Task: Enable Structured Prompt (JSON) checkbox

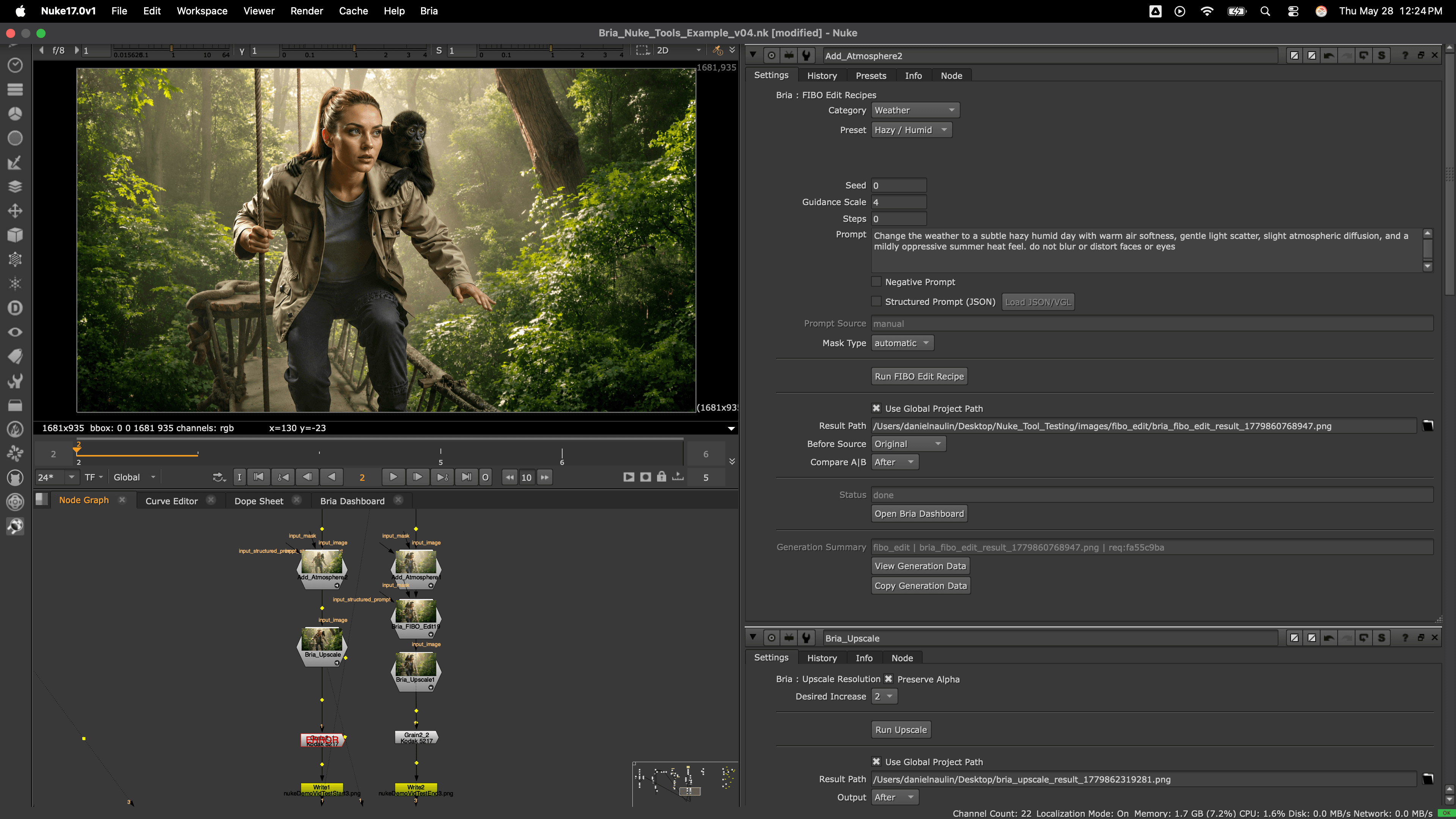Action: (x=876, y=301)
